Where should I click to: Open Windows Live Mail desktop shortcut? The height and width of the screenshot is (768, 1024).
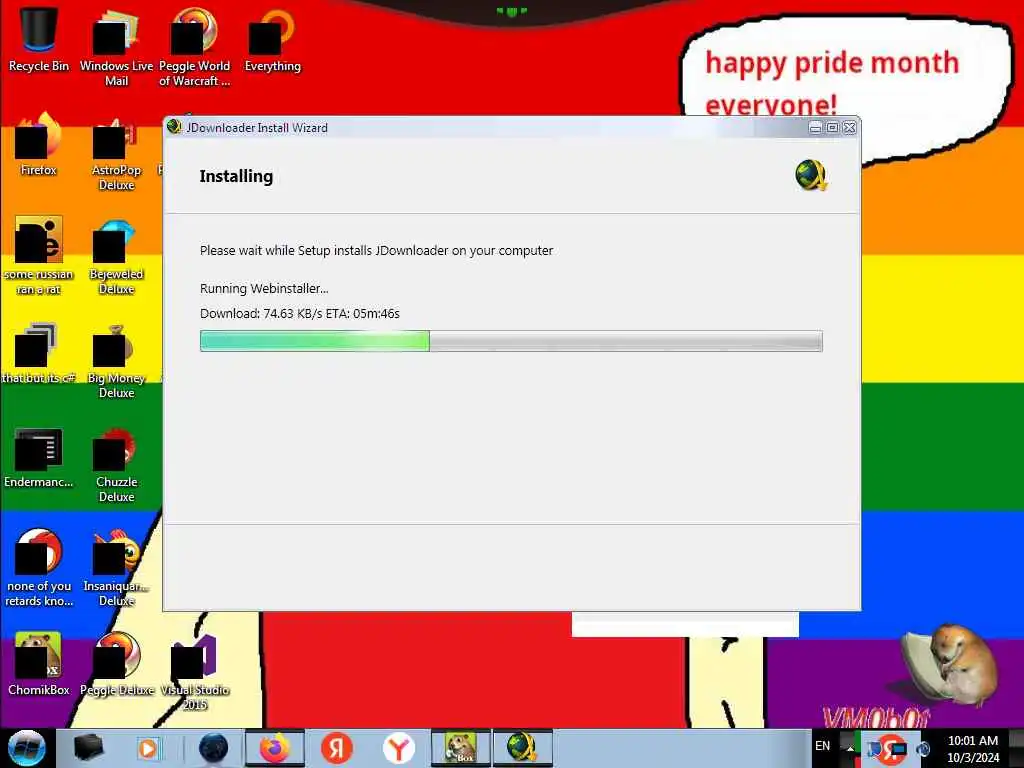click(x=116, y=46)
